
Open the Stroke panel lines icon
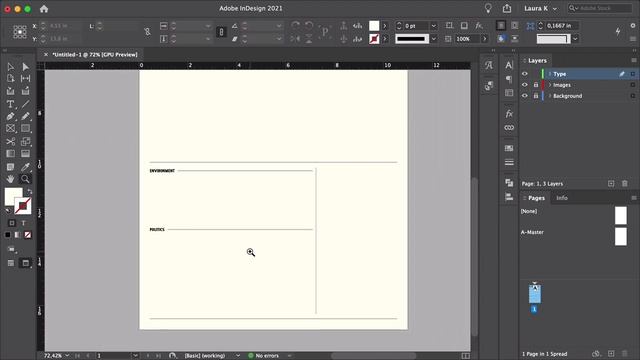[x=509, y=162]
